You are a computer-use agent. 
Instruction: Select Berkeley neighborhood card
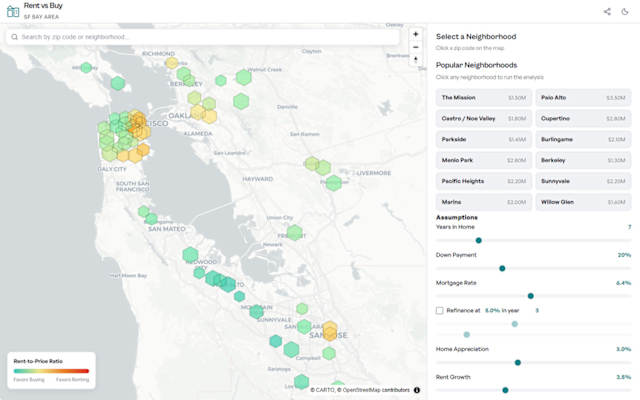pos(583,160)
